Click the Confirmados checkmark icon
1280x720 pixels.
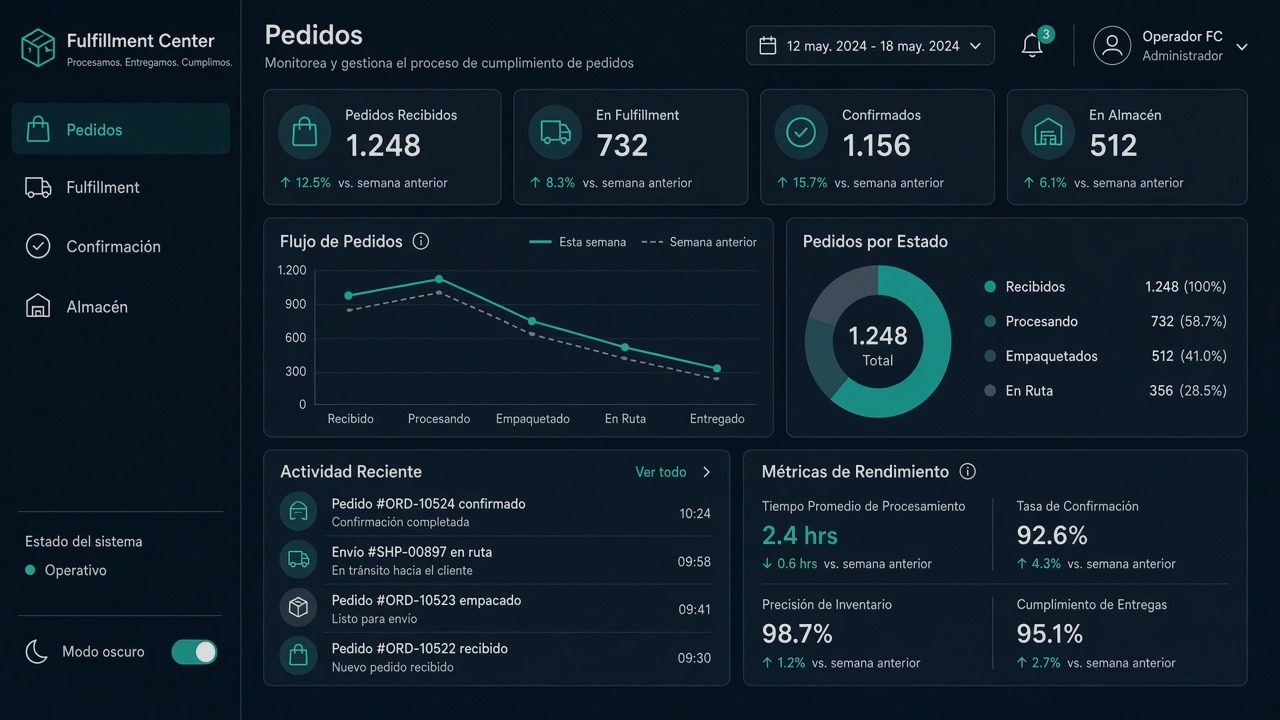coord(801,132)
